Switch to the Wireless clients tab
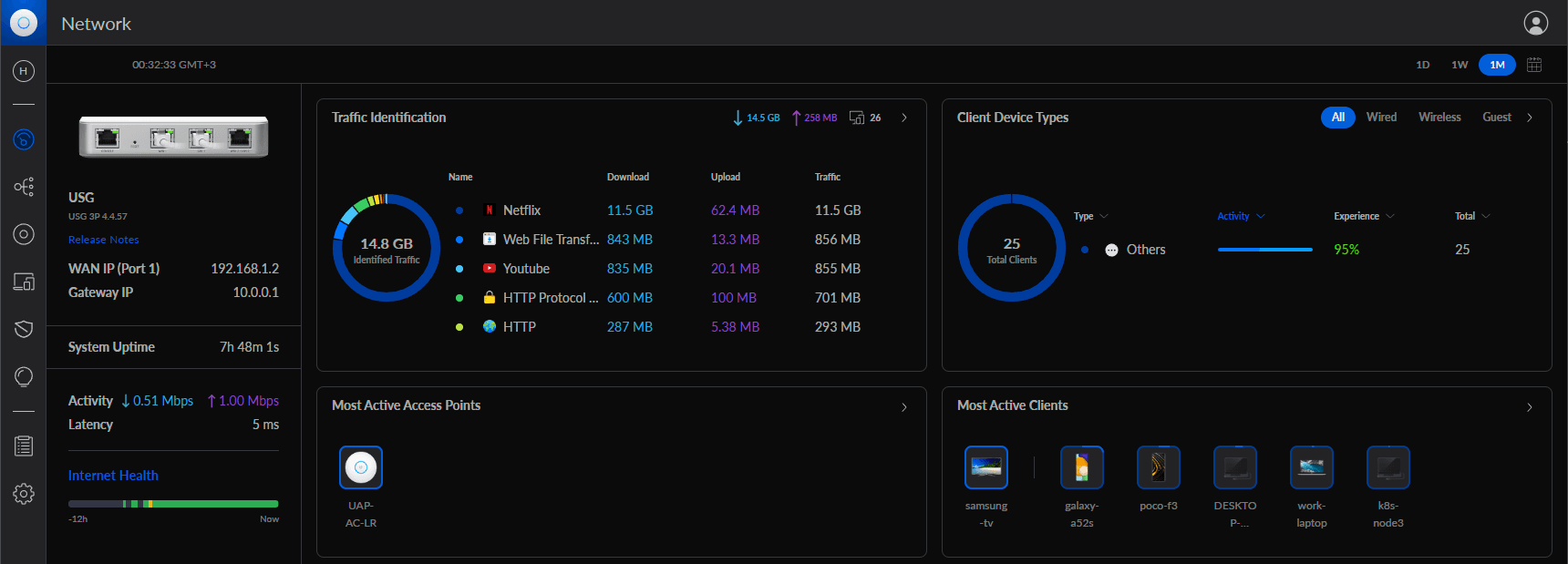Viewport: 1568px width, 564px height. pos(1439,118)
